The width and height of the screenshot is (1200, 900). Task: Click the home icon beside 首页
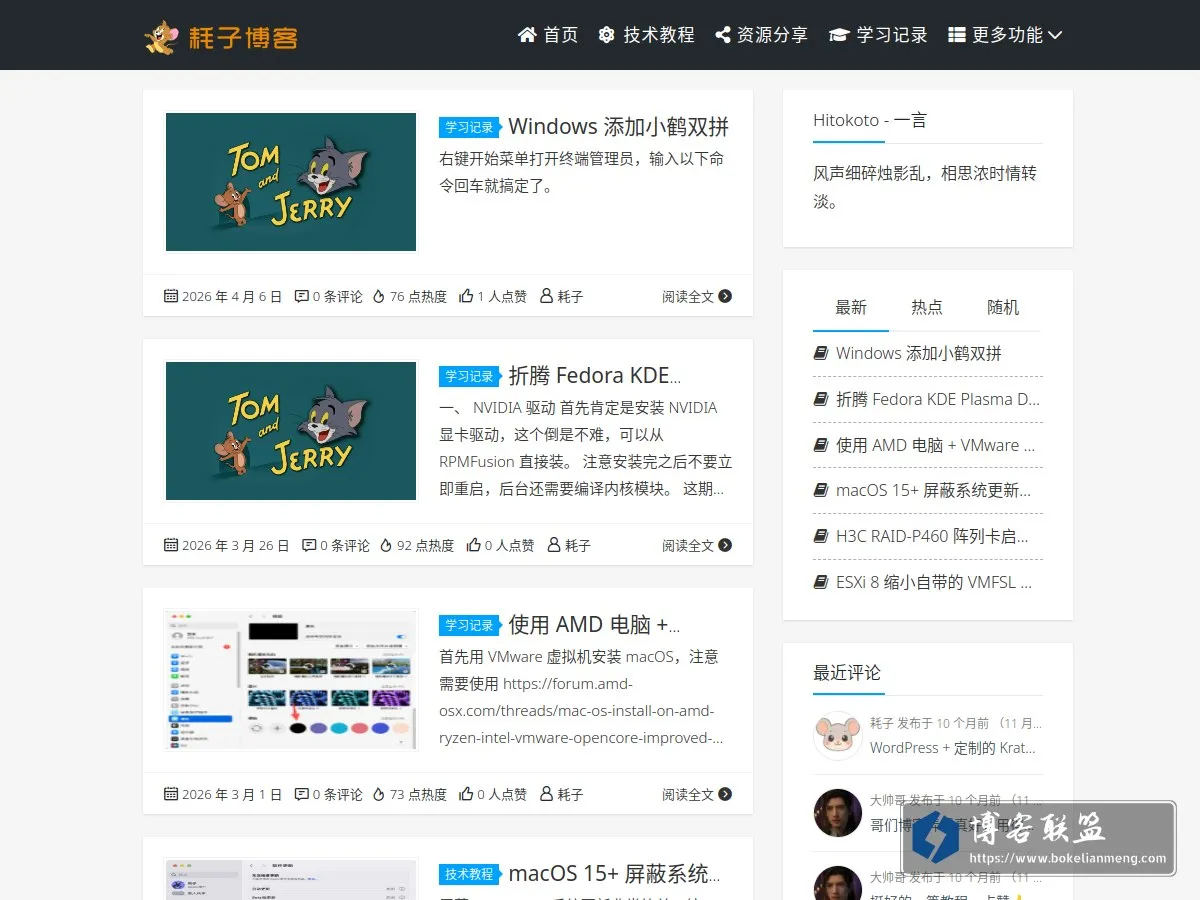click(x=527, y=35)
